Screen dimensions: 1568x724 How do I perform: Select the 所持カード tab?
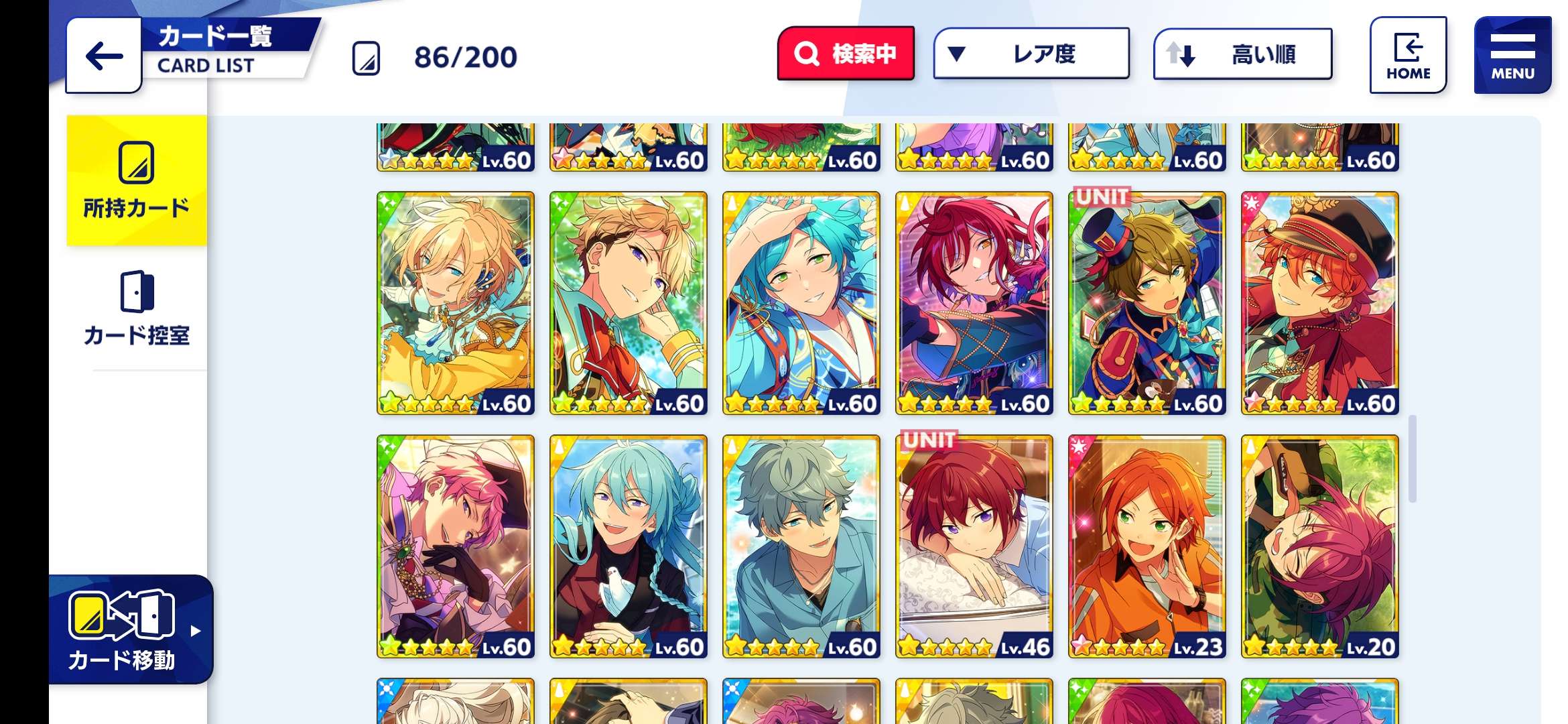(x=137, y=180)
